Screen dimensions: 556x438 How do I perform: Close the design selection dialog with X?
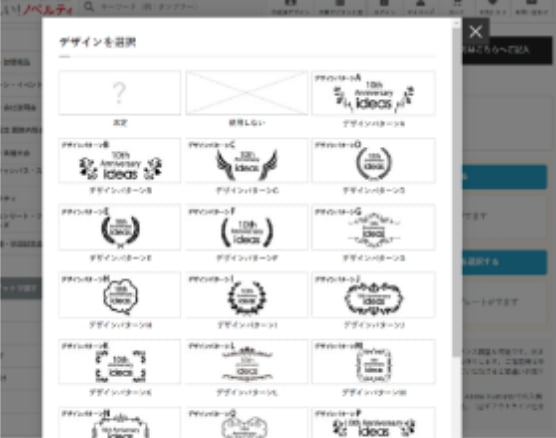point(476,32)
